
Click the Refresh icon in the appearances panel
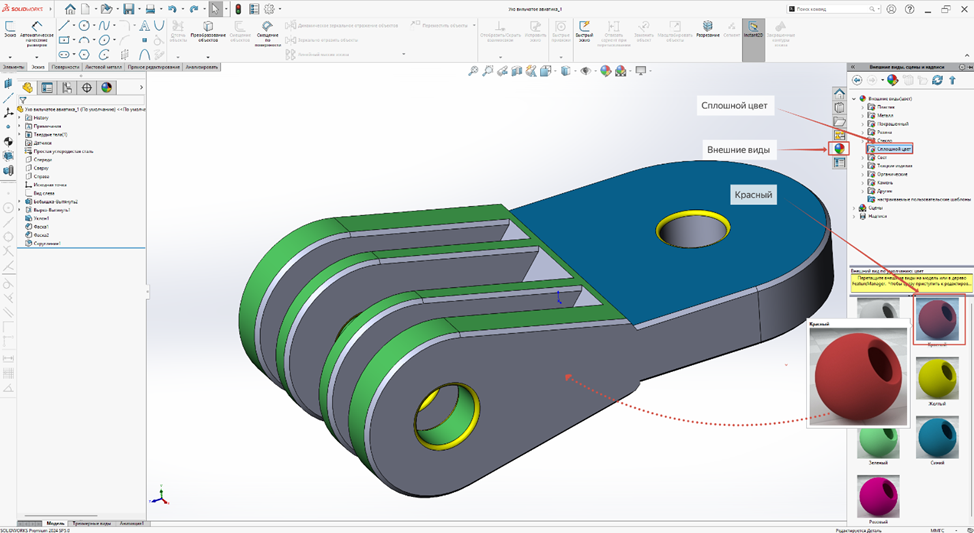point(937,80)
